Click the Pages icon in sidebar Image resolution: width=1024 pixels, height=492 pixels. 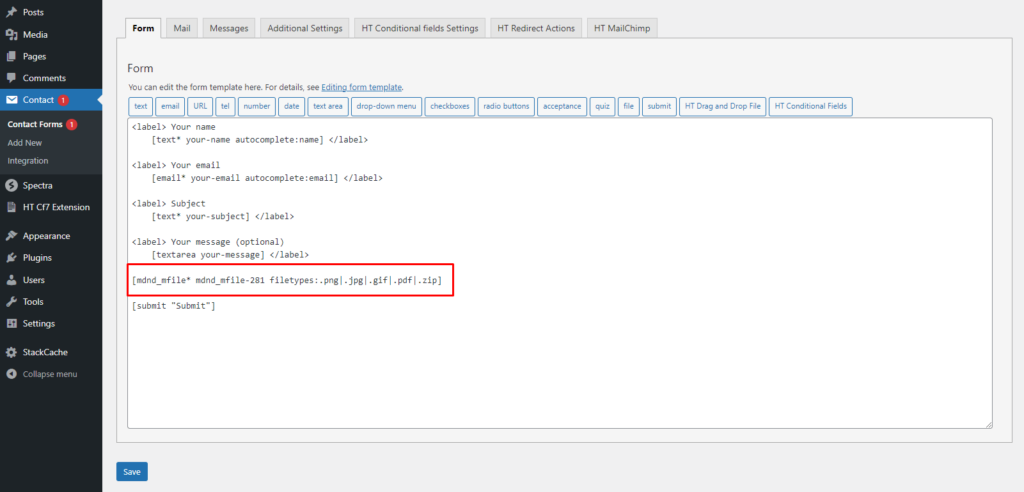pyautogui.click(x=11, y=56)
